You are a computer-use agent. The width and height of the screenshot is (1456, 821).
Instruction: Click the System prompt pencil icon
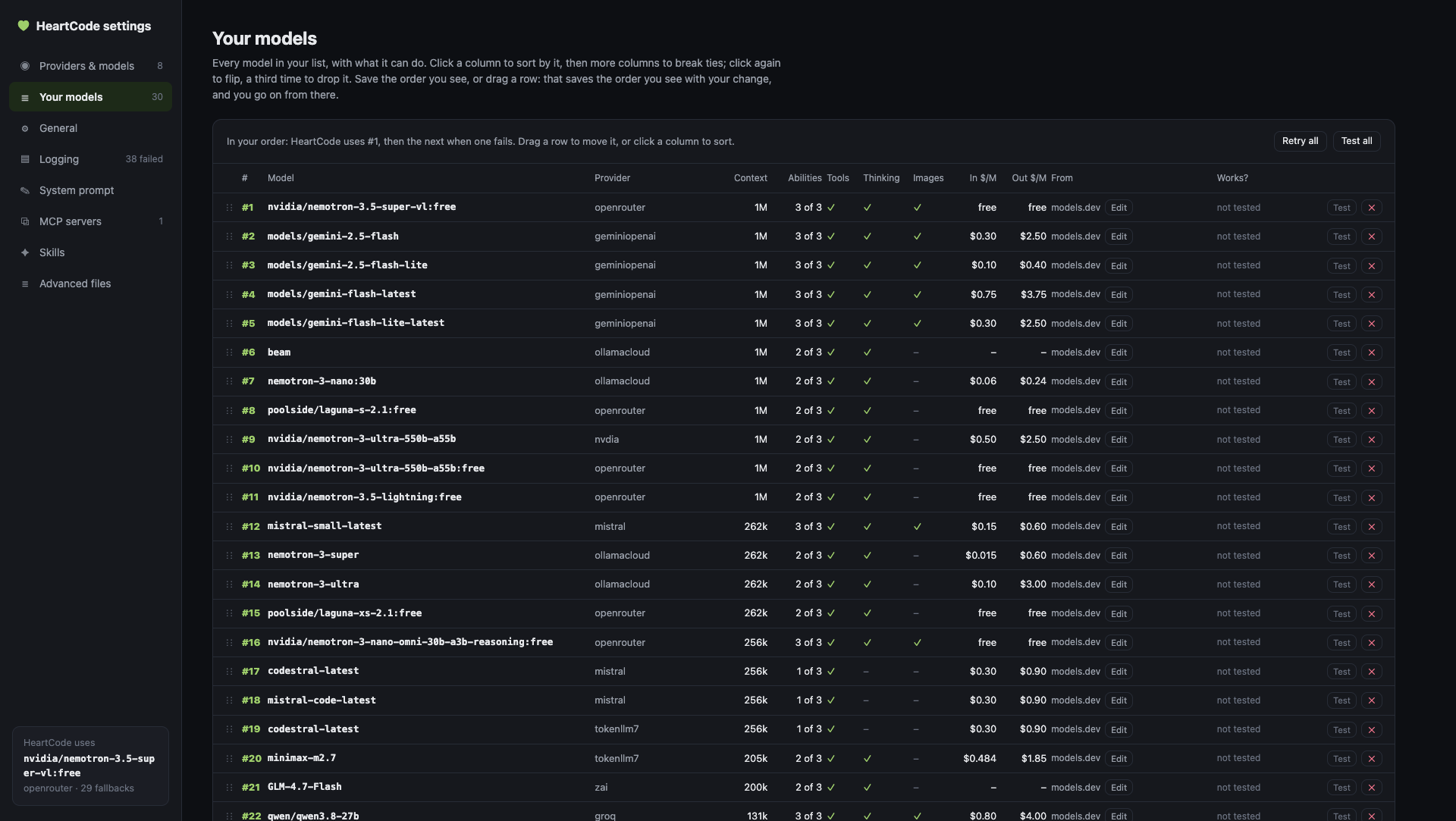(x=25, y=190)
